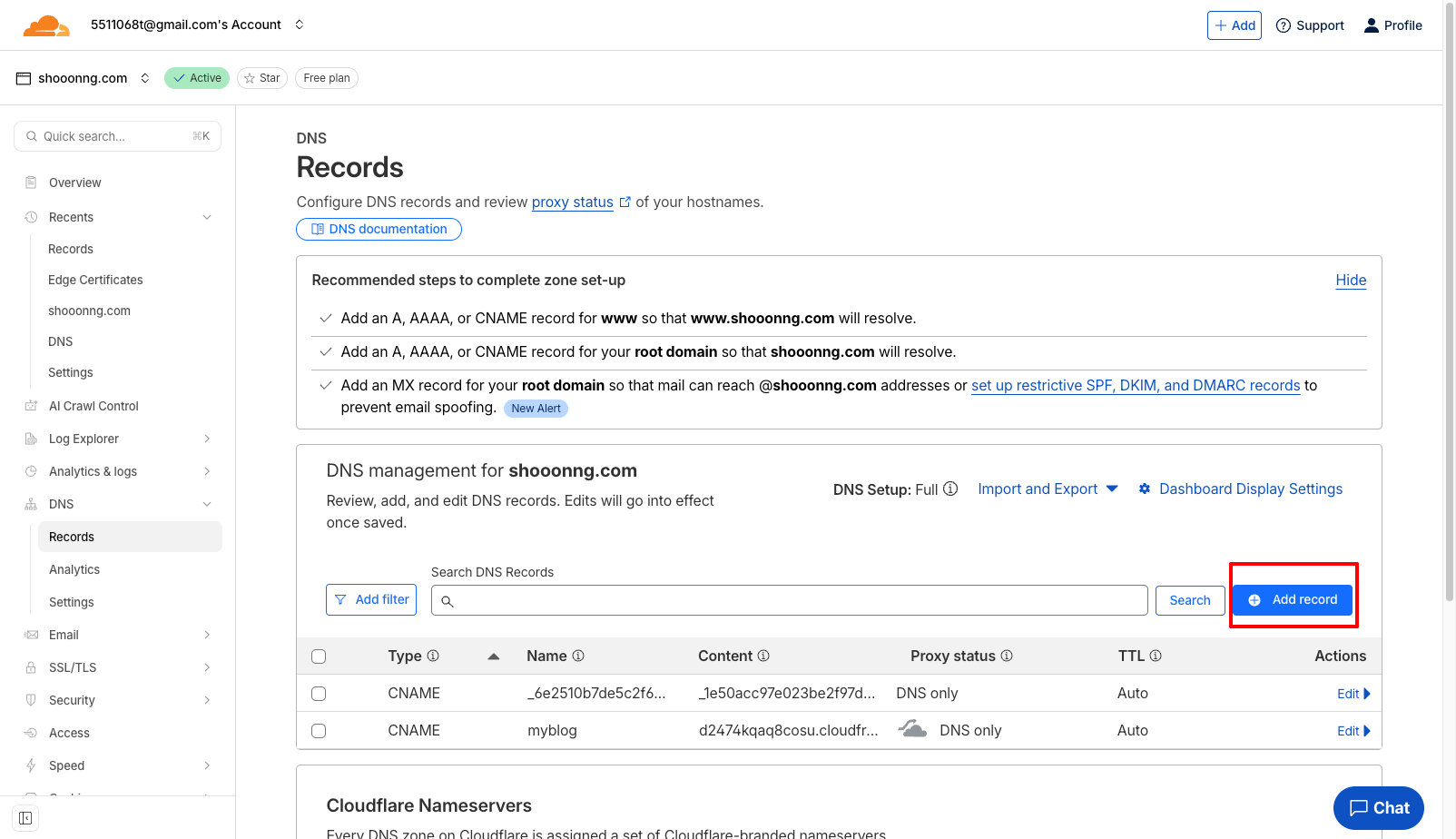Click the Proxy status info icon
This screenshot has width=1456, height=839.
tap(1007, 656)
